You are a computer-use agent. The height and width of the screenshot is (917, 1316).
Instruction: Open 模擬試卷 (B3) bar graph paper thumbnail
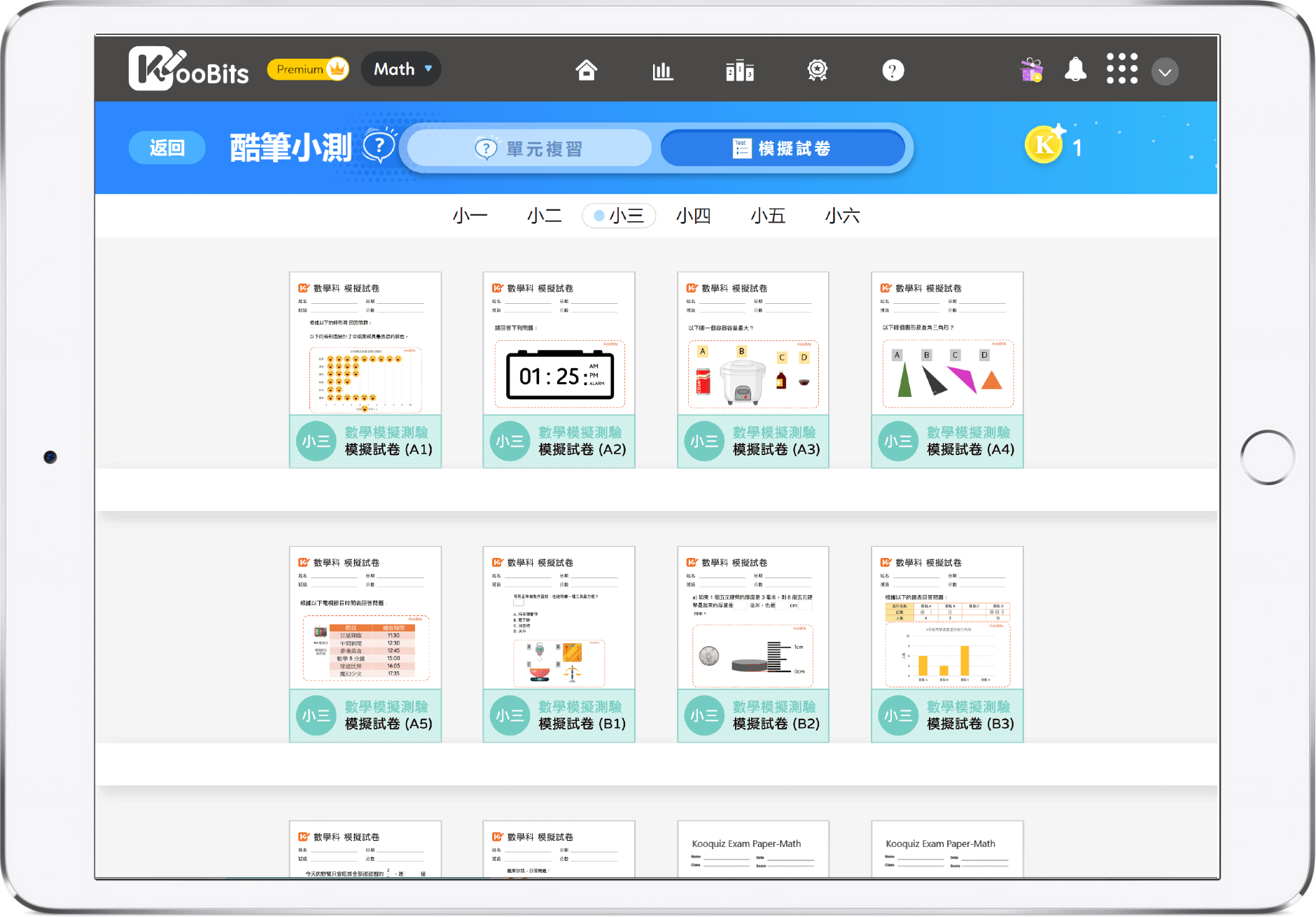click(947, 618)
